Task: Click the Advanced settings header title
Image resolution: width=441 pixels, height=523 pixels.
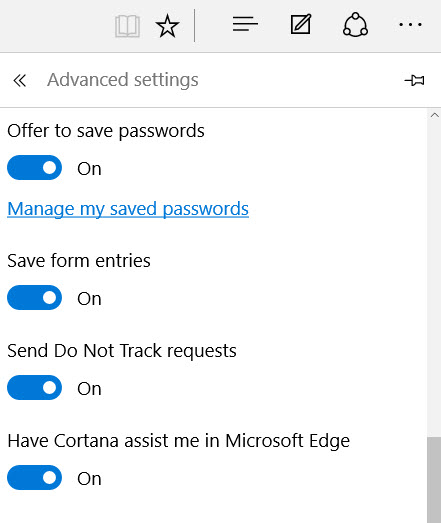Action: pos(123,80)
